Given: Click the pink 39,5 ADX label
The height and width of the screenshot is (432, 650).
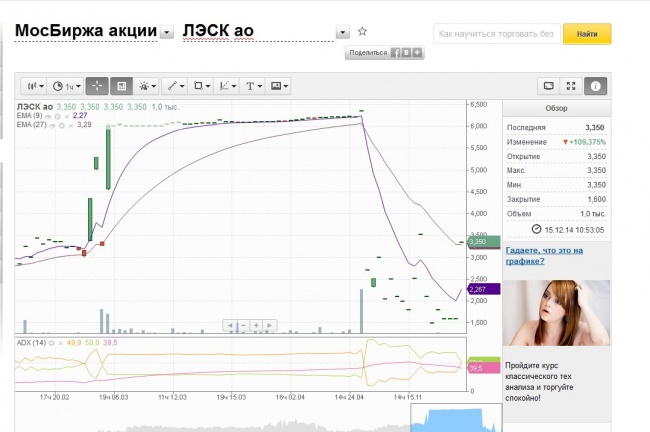Looking at the screenshot, I should pos(484,369).
